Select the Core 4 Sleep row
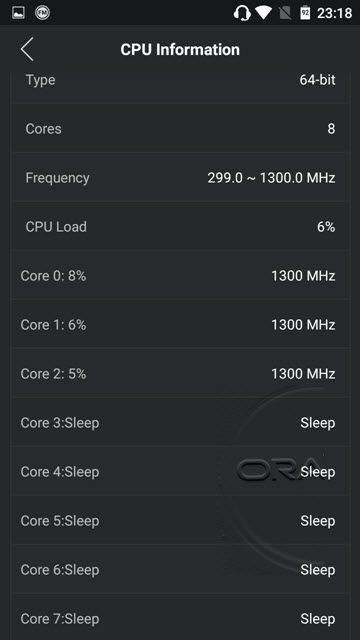 click(x=180, y=471)
